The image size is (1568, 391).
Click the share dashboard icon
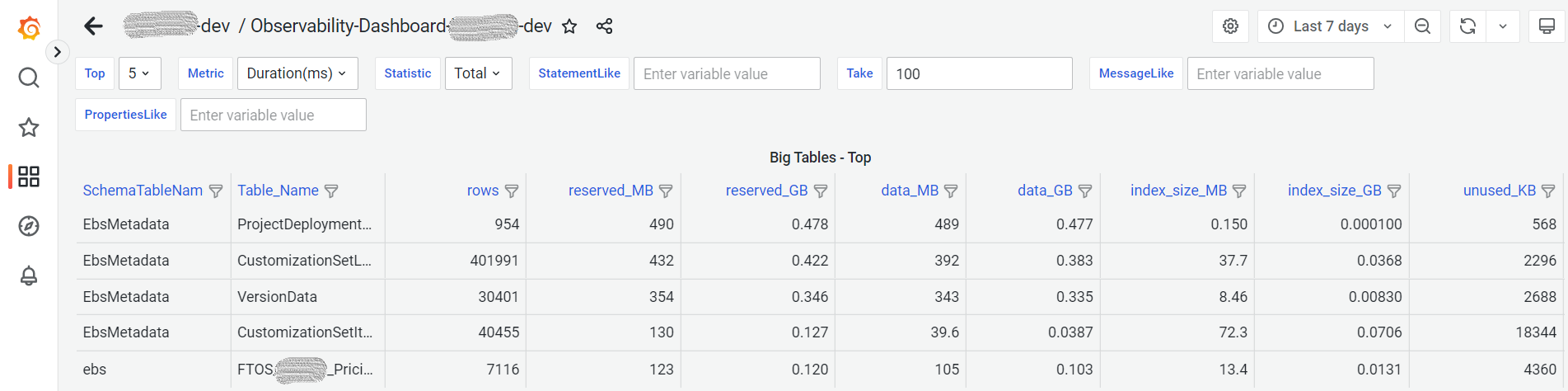[604, 26]
